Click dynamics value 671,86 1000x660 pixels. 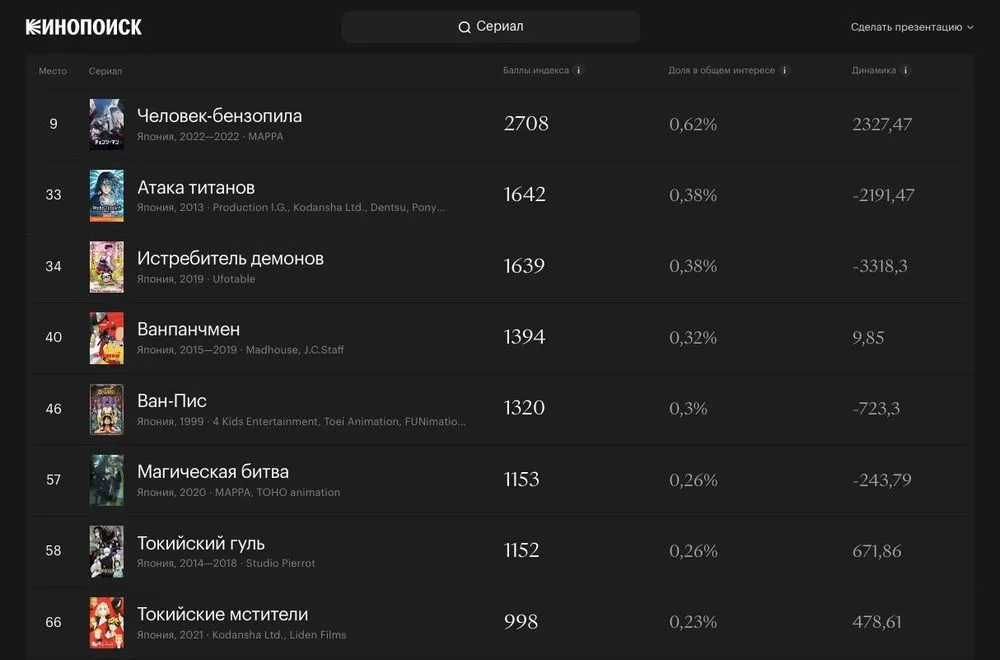pyautogui.click(x=877, y=551)
